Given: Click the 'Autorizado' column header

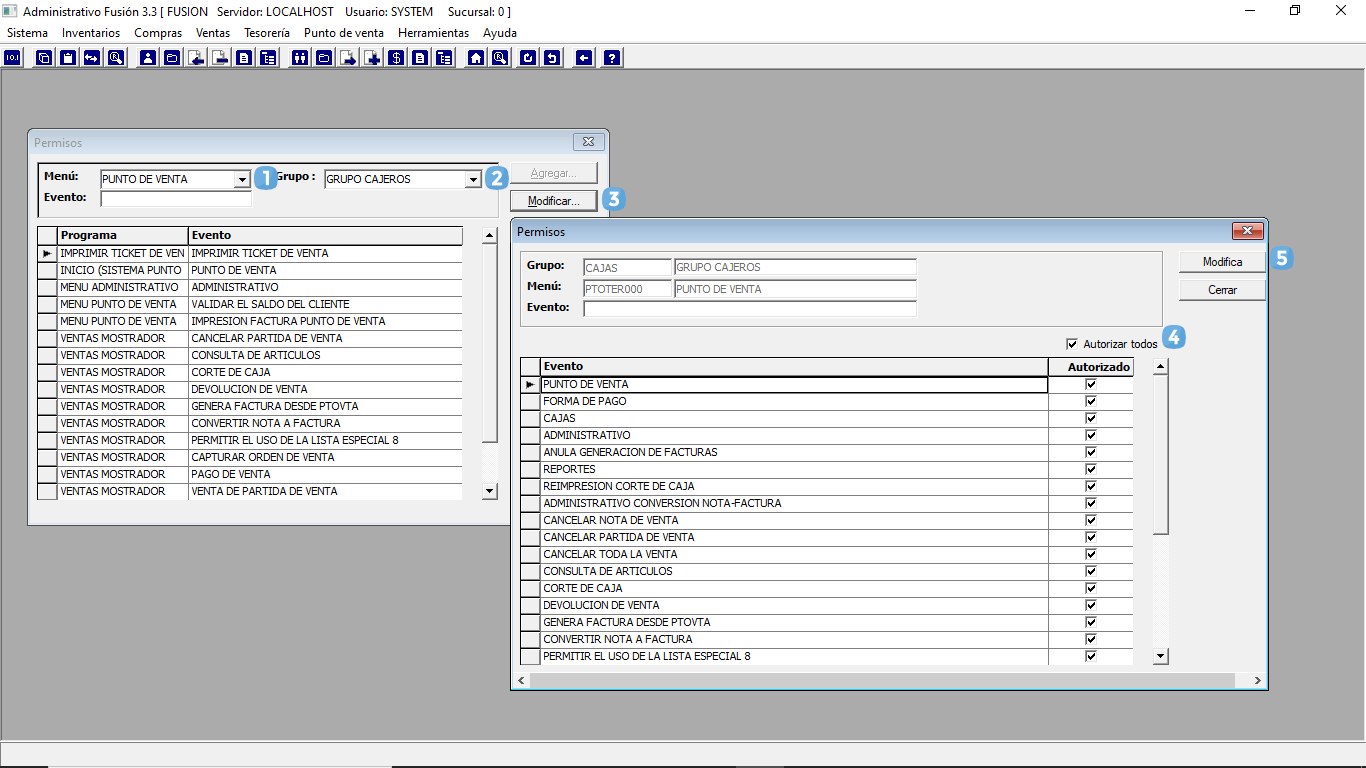Looking at the screenshot, I should pyautogui.click(x=1091, y=367).
